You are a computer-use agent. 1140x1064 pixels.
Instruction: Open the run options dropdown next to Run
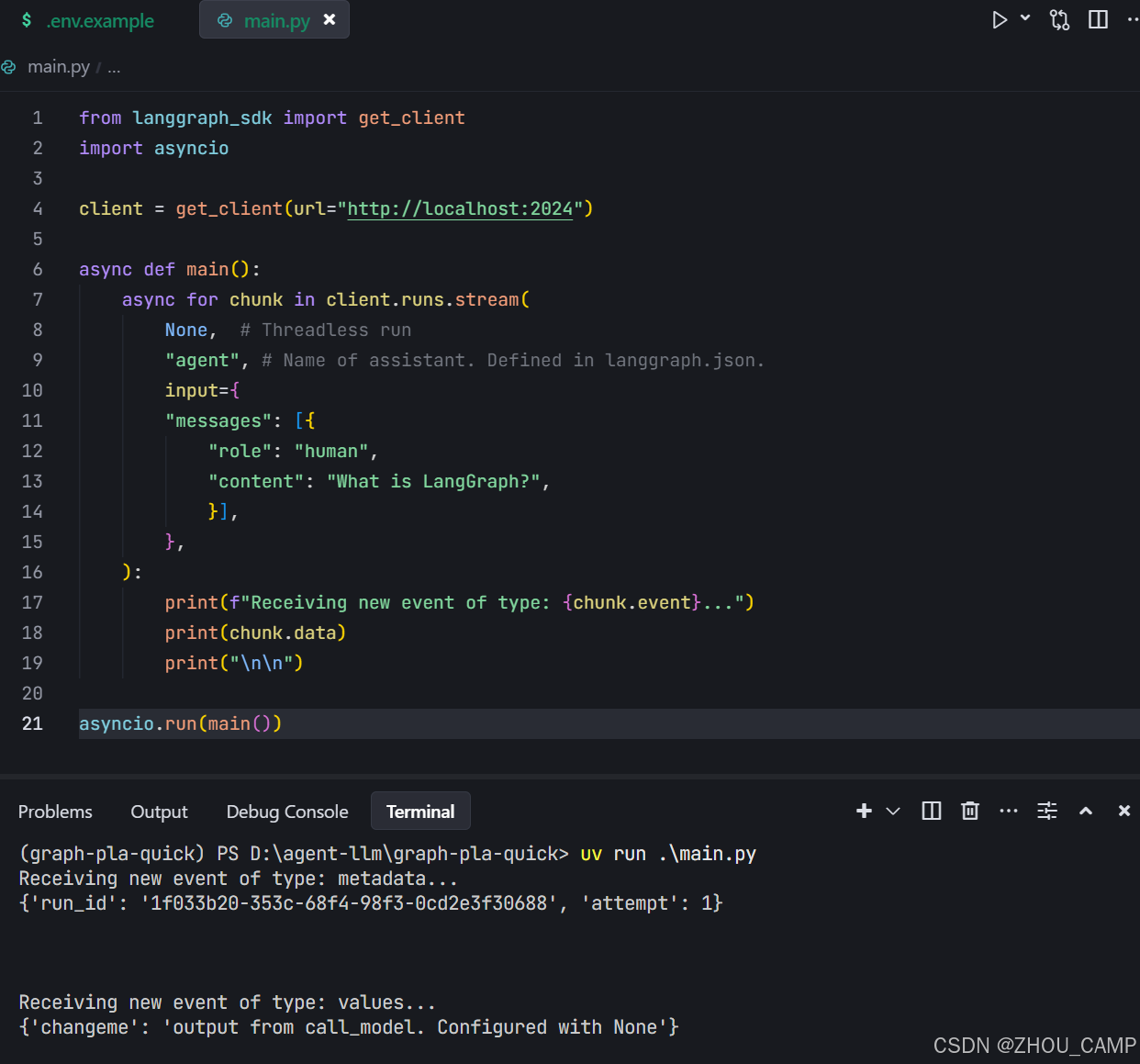[x=1023, y=19]
